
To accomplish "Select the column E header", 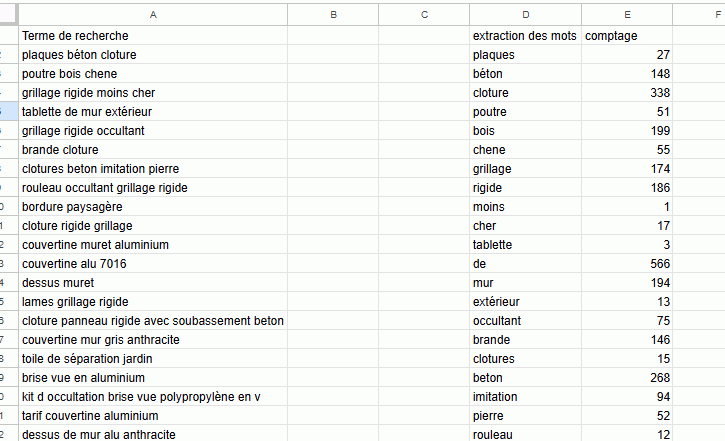I will [626, 14].
